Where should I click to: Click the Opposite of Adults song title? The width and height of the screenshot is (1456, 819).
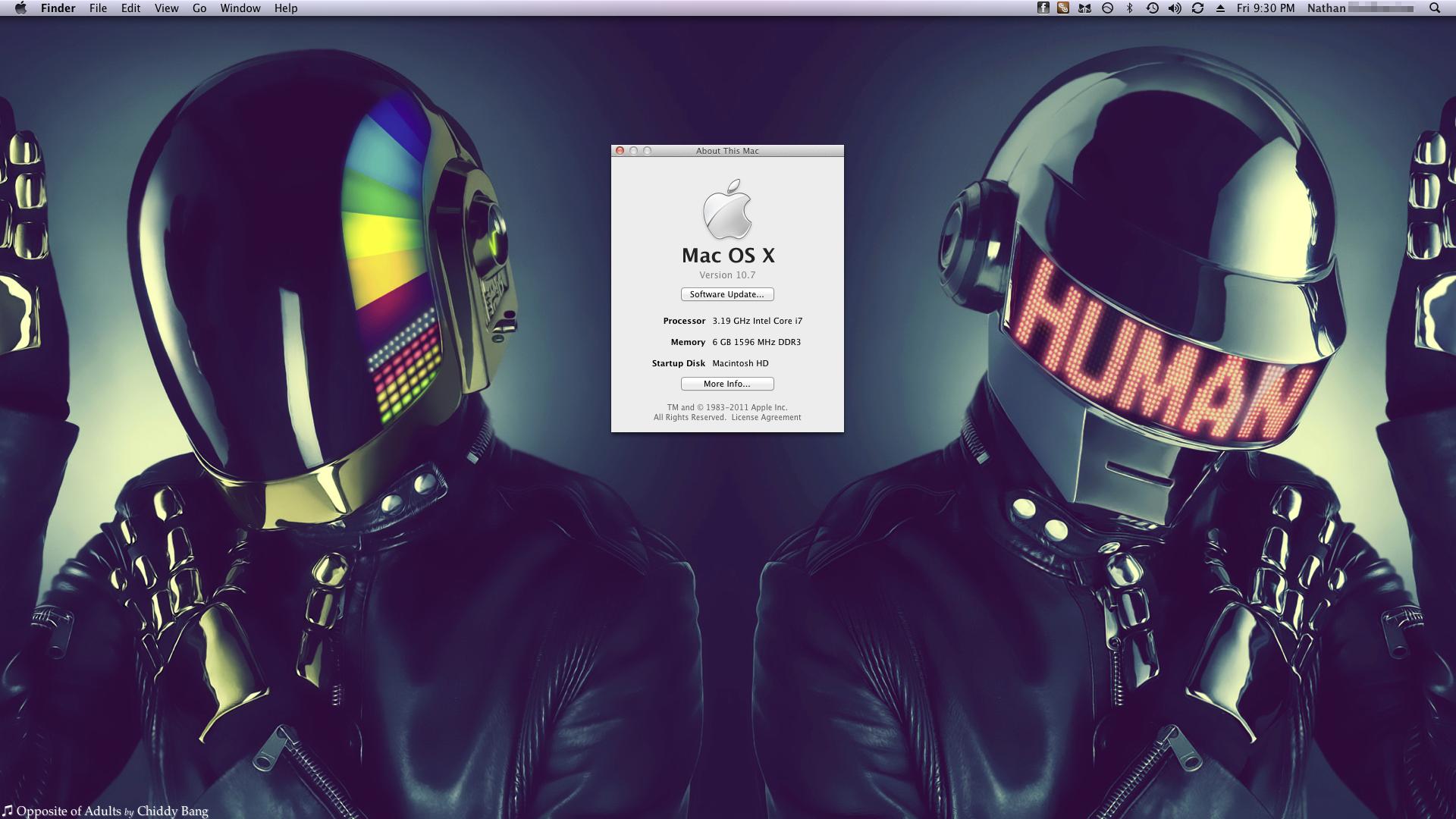click(69, 811)
